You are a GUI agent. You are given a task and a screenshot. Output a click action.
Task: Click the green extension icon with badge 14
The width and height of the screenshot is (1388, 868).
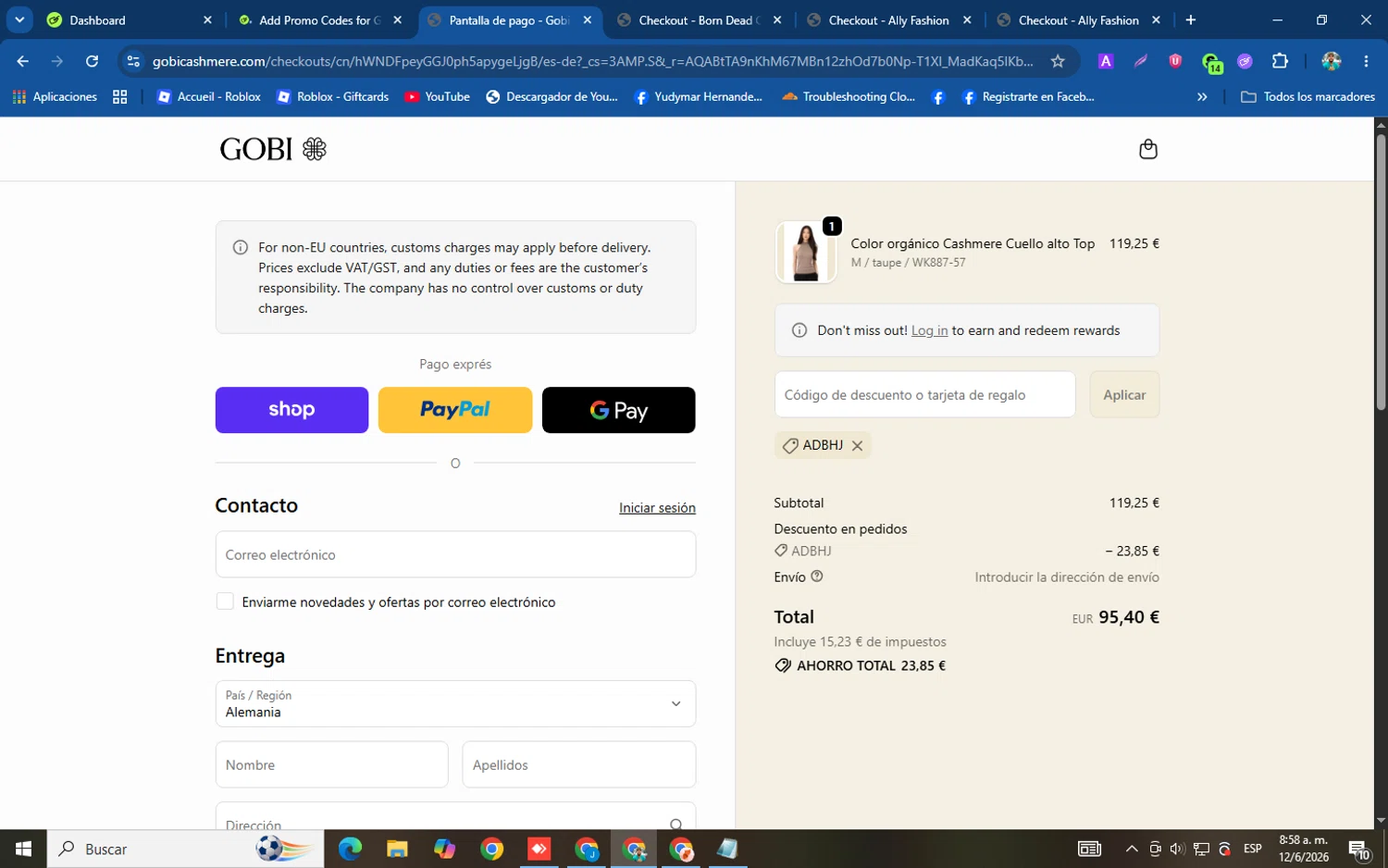1211,63
